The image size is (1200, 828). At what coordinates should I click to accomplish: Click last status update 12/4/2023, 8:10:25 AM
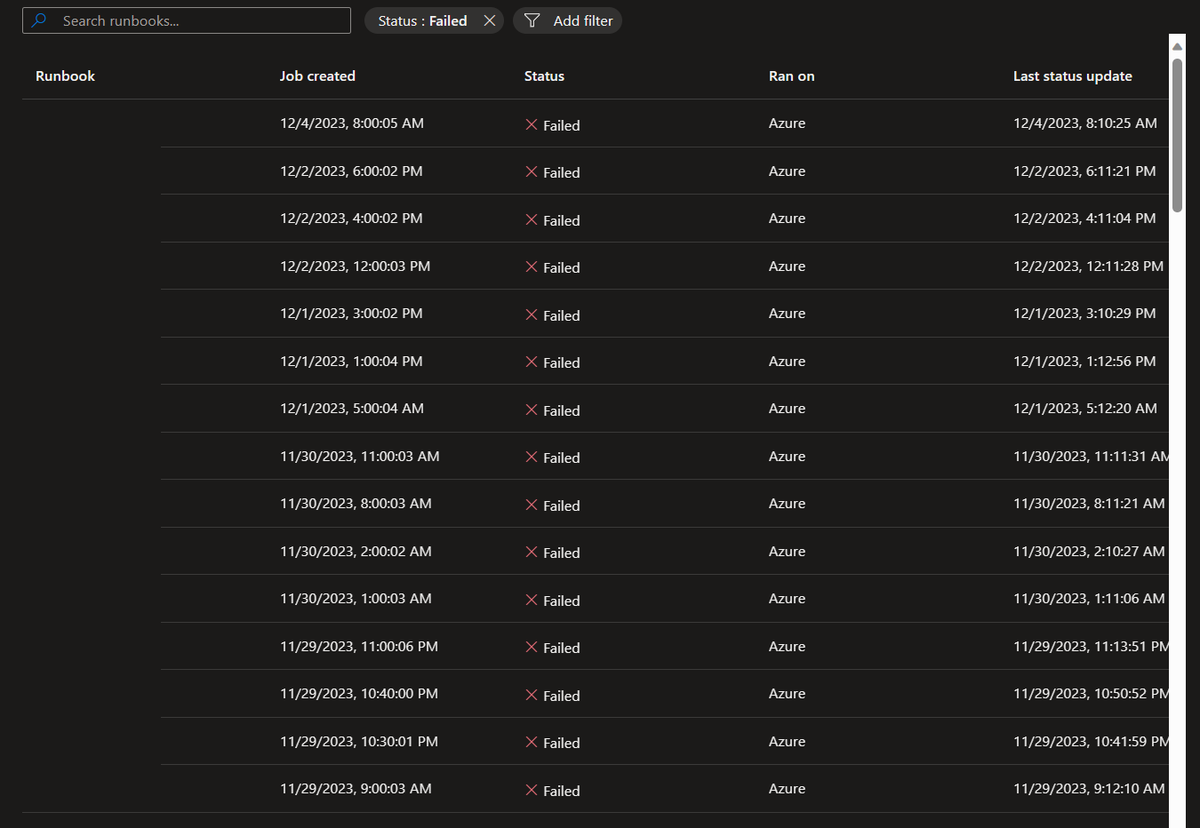(1085, 123)
